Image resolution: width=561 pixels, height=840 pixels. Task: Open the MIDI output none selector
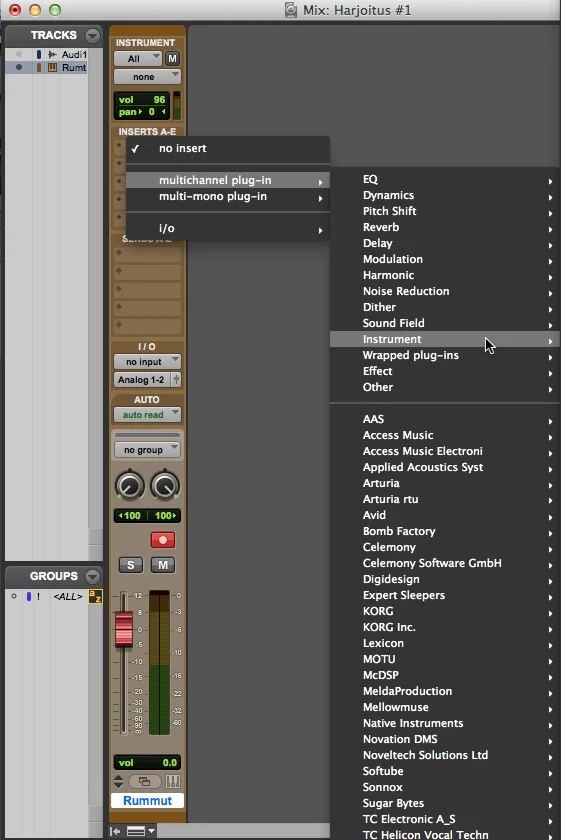click(x=147, y=77)
